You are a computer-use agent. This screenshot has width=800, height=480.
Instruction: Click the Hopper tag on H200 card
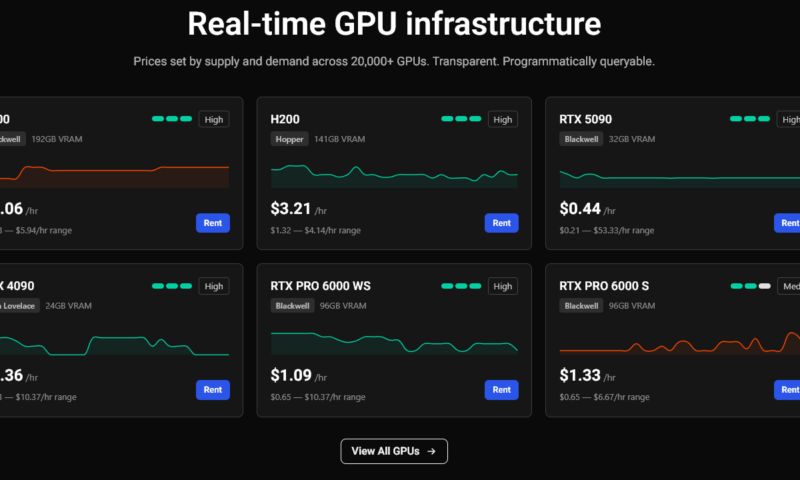pyautogui.click(x=289, y=139)
